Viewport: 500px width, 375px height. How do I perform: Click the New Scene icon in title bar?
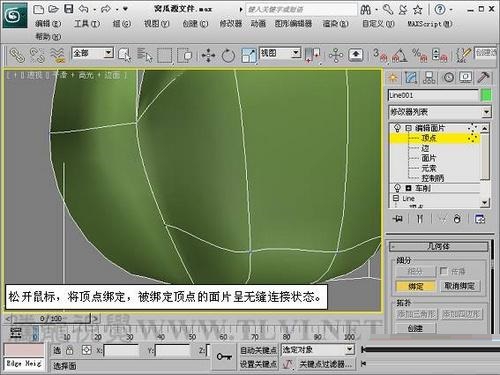(x=38, y=9)
